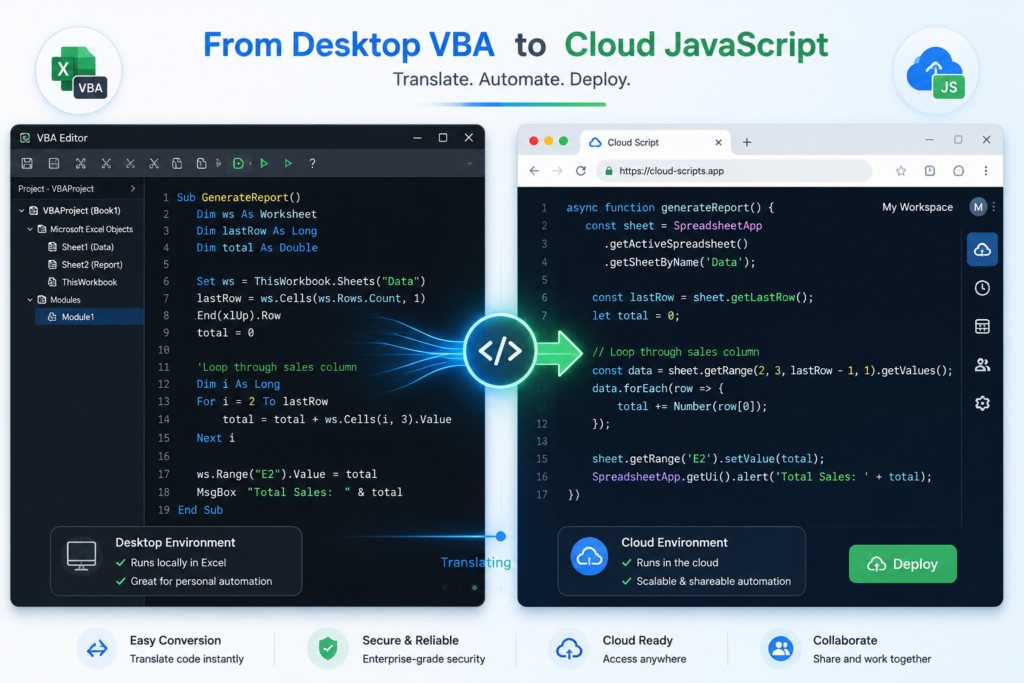
Task: Click the https://cloud-scripts.app address bar
Action: 734,171
